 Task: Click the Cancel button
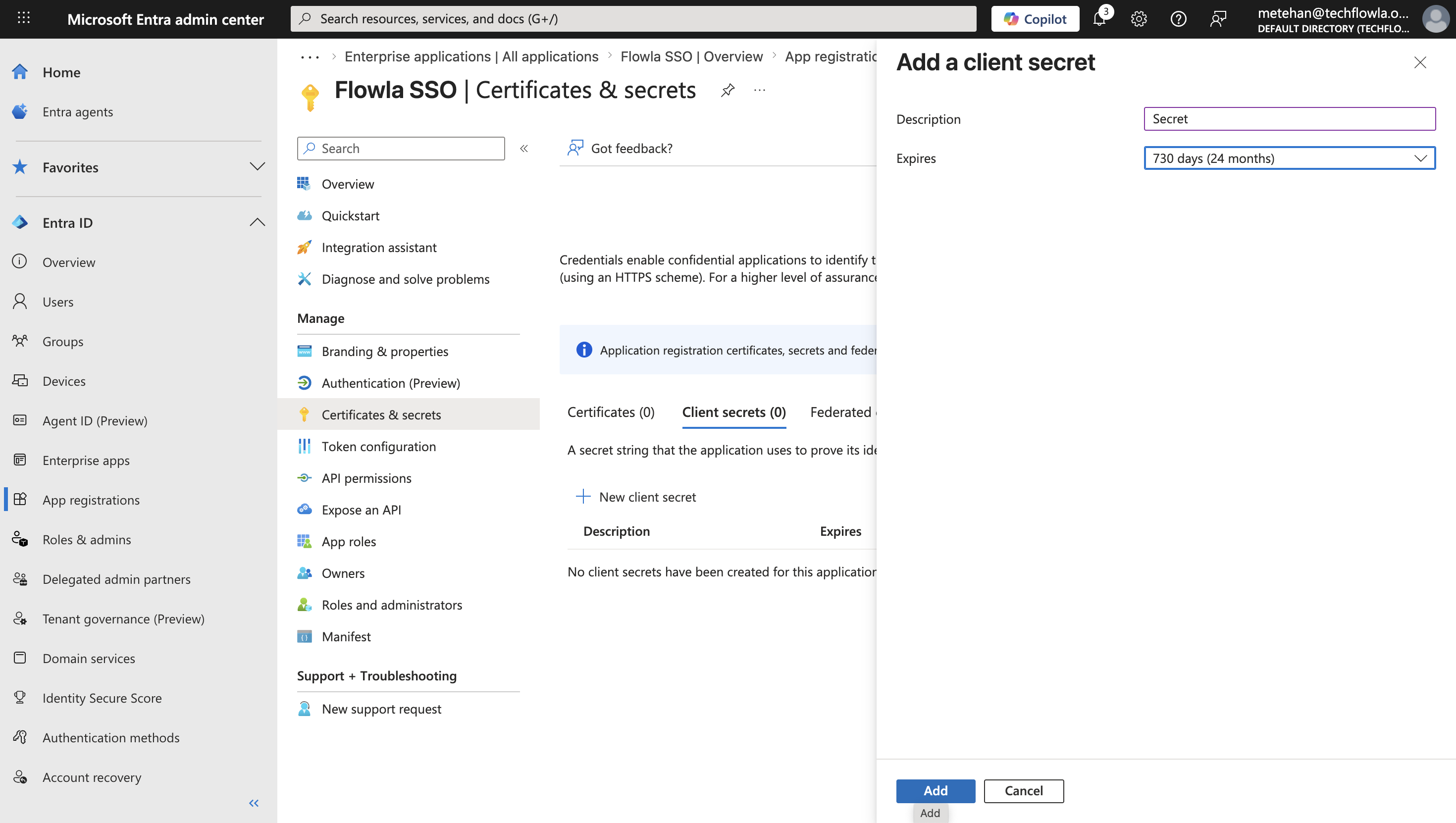pyautogui.click(x=1024, y=790)
